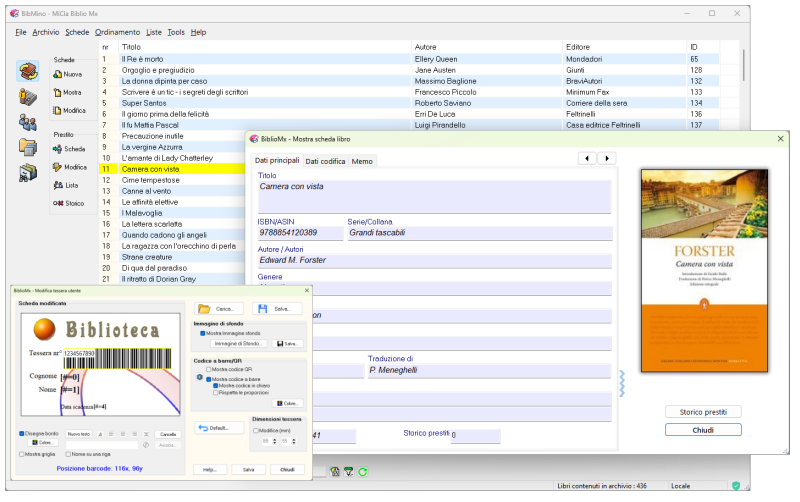Click Nuovo testo button
The height and width of the screenshot is (502, 800).
click(79, 434)
